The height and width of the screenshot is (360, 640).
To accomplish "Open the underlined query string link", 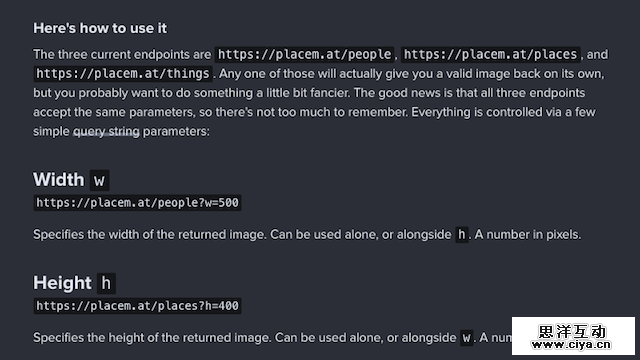I will coord(106,131).
